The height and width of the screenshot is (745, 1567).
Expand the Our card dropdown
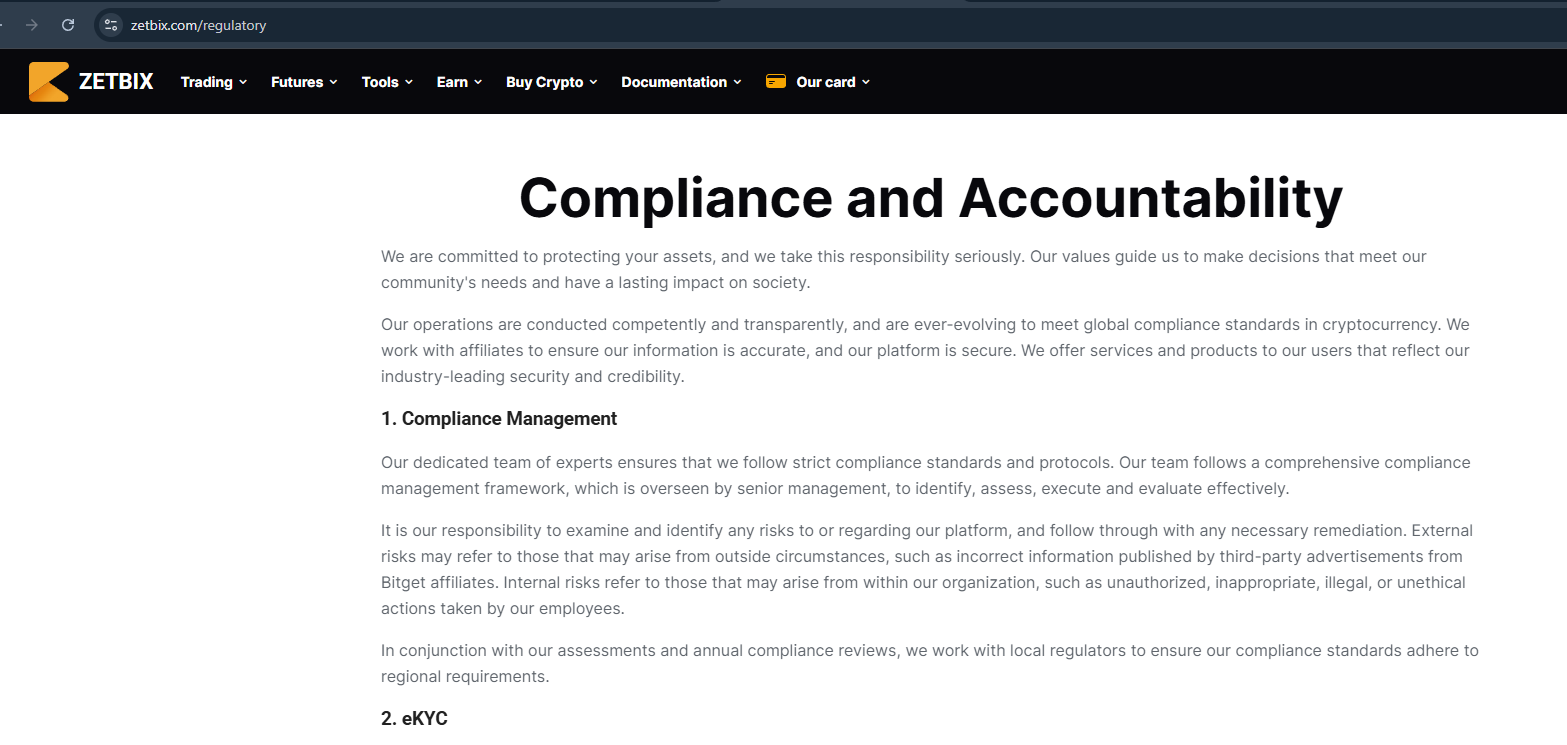click(833, 82)
